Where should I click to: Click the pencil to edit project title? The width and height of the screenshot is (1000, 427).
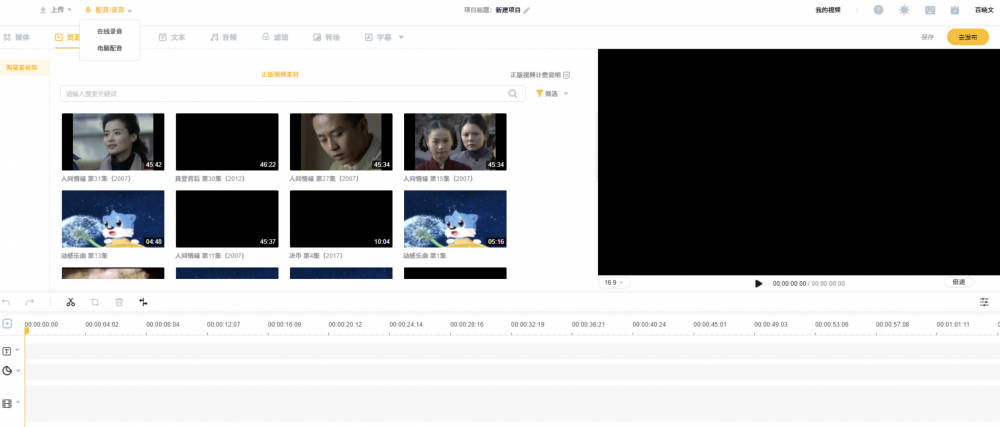527,10
